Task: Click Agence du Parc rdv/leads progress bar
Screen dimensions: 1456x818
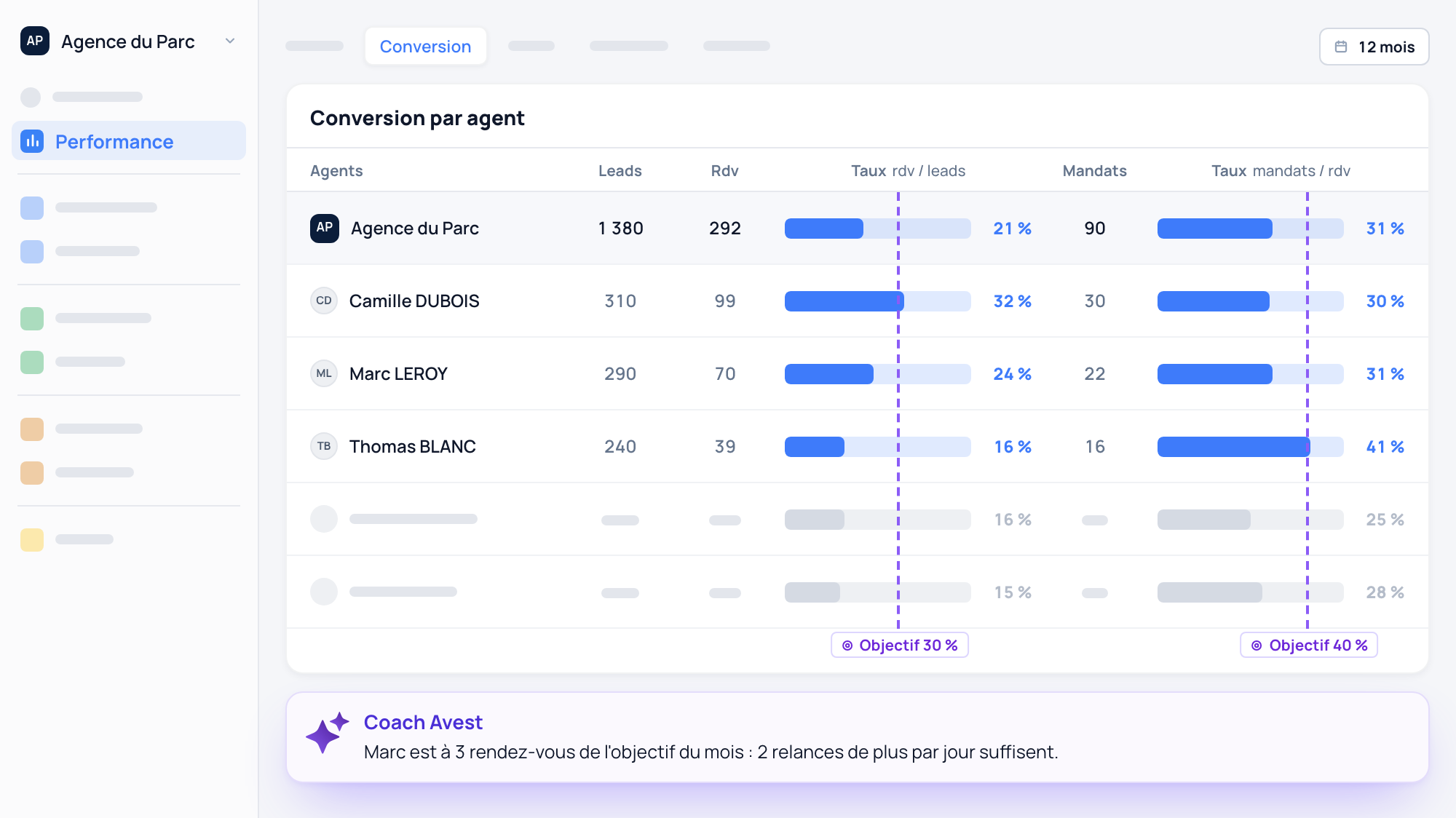Action: tap(878, 229)
